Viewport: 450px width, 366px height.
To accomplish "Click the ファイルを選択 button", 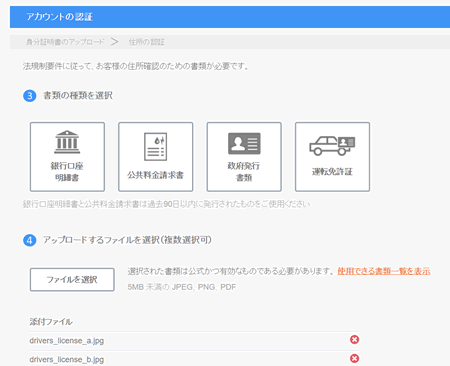I will (x=72, y=279).
